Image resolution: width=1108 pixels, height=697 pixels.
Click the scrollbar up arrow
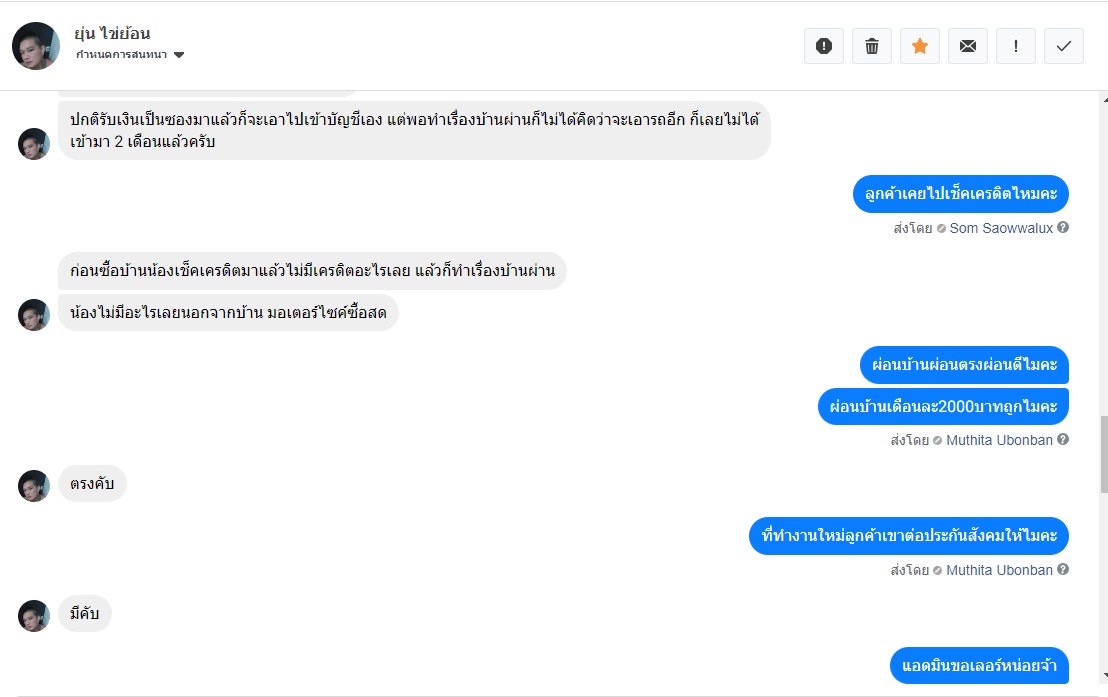pos(1104,99)
